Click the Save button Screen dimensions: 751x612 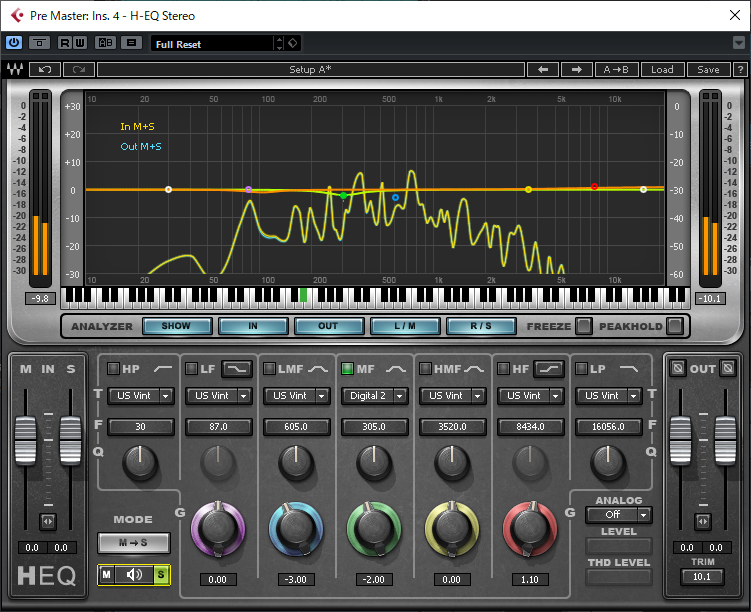708,70
